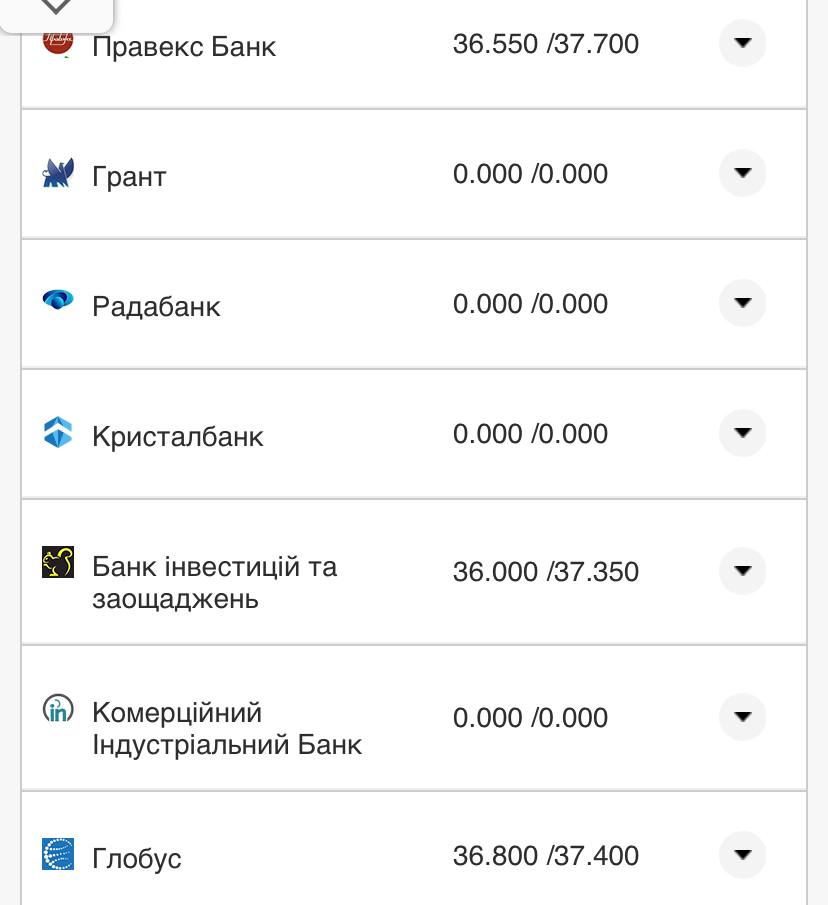Open the Кристалбанк dropdown arrow
This screenshot has height=905, width=828.
742,433
